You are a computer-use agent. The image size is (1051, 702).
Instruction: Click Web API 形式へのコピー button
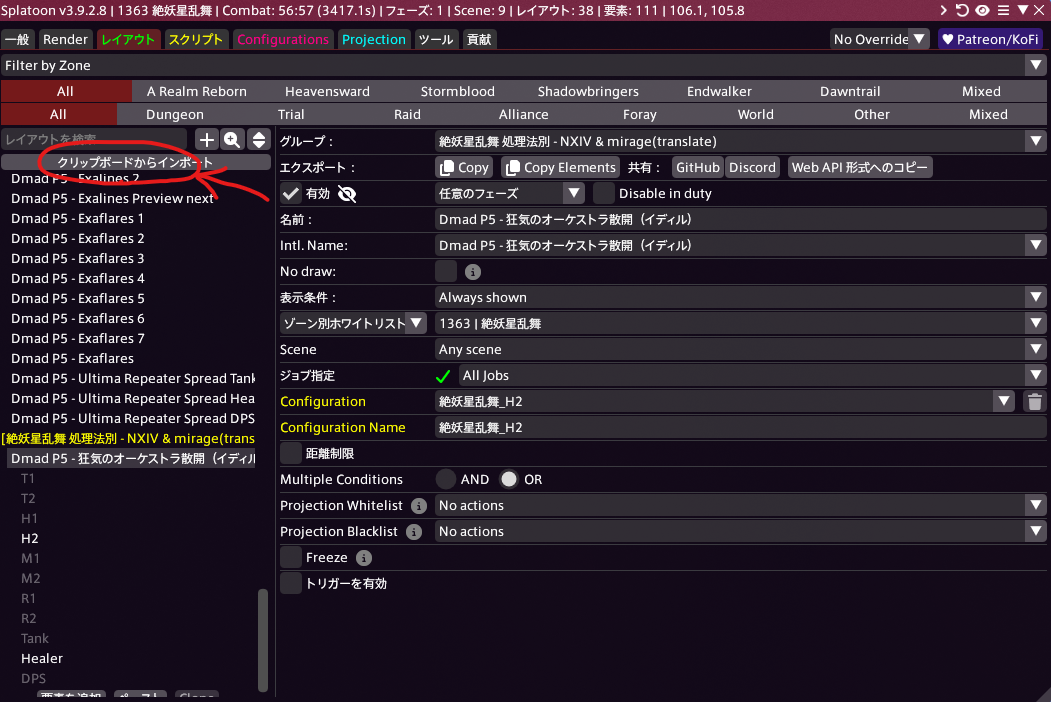[x=860, y=168]
